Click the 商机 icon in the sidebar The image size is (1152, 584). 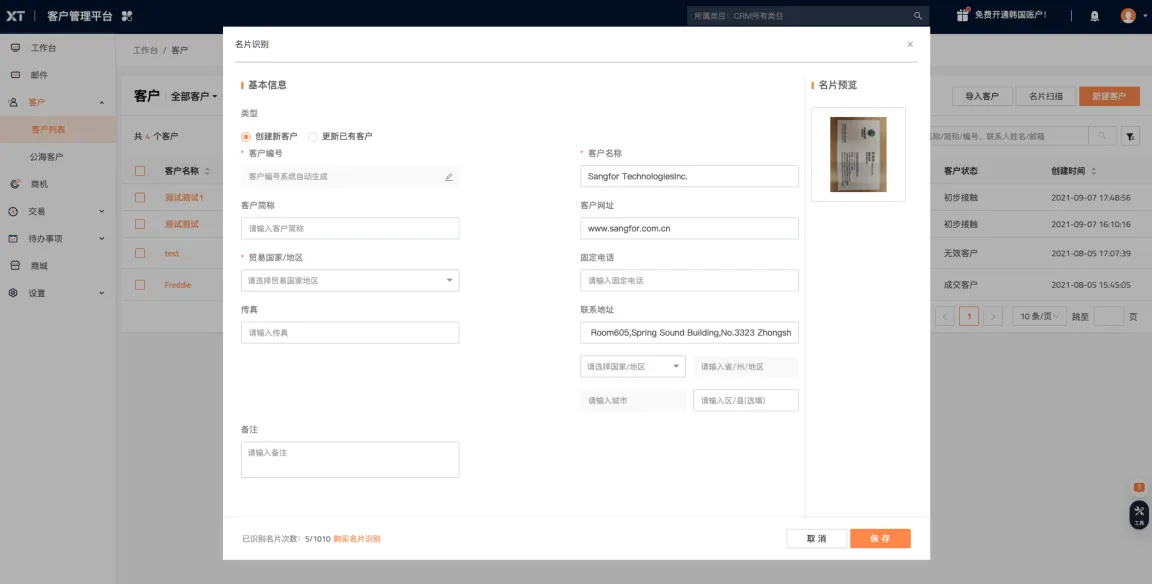click(15, 184)
